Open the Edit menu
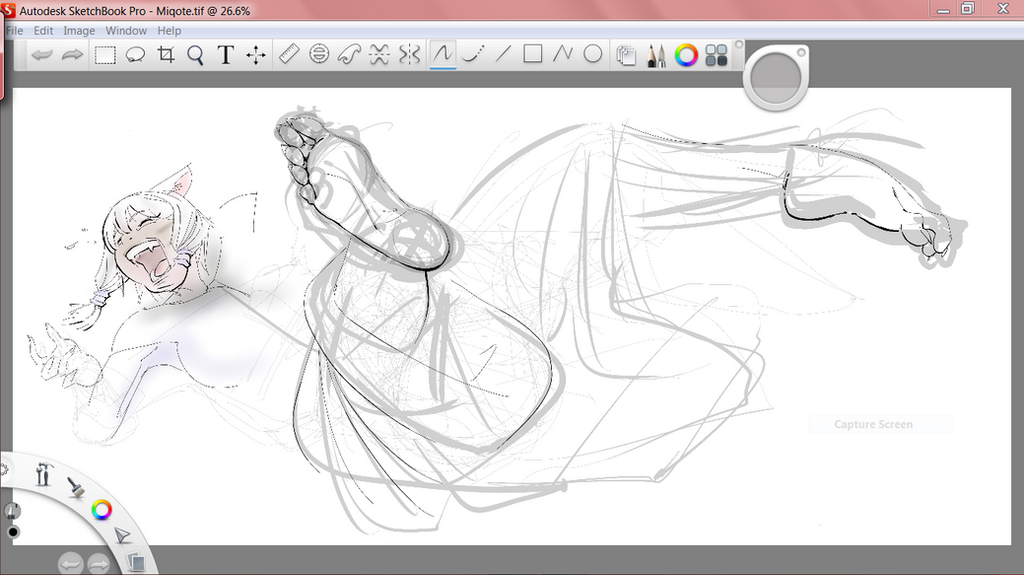This screenshot has width=1024, height=575. pyautogui.click(x=44, y=31)
